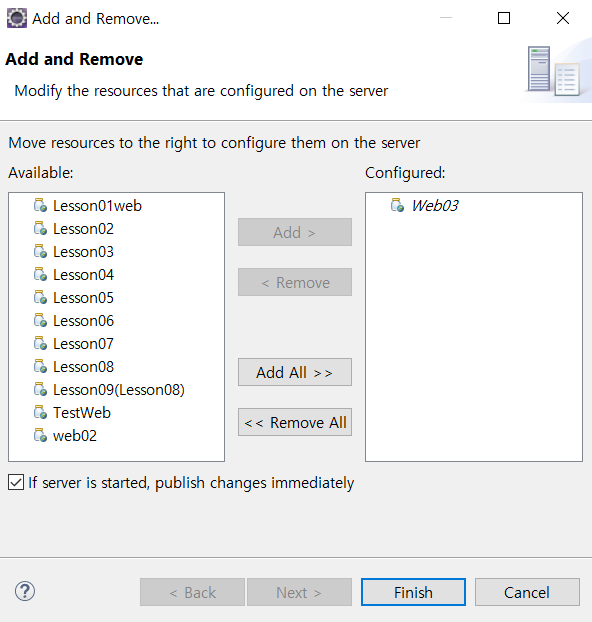This screenshot has height=622, width=592.
Task: Click the < Remove button
Action: coord(295,282)
